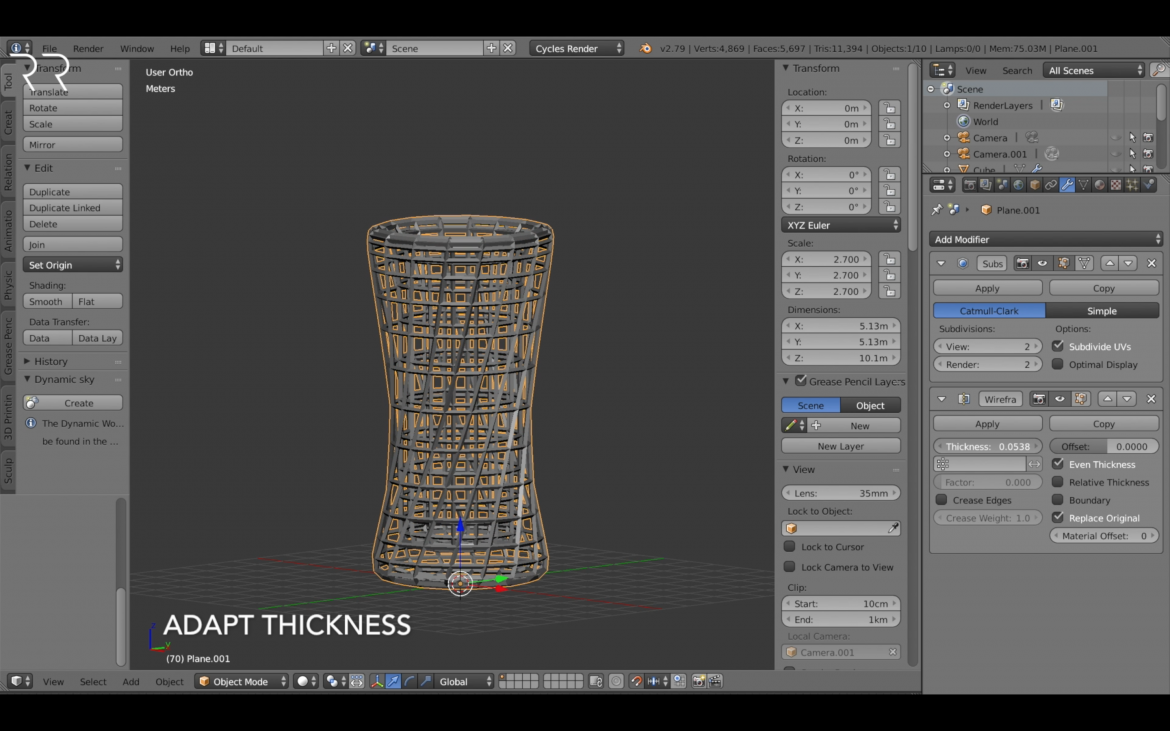Open the Materials properties tab icon
Screen dimensions: 1170x731
pyautogui.click(x=1100, y=185)
